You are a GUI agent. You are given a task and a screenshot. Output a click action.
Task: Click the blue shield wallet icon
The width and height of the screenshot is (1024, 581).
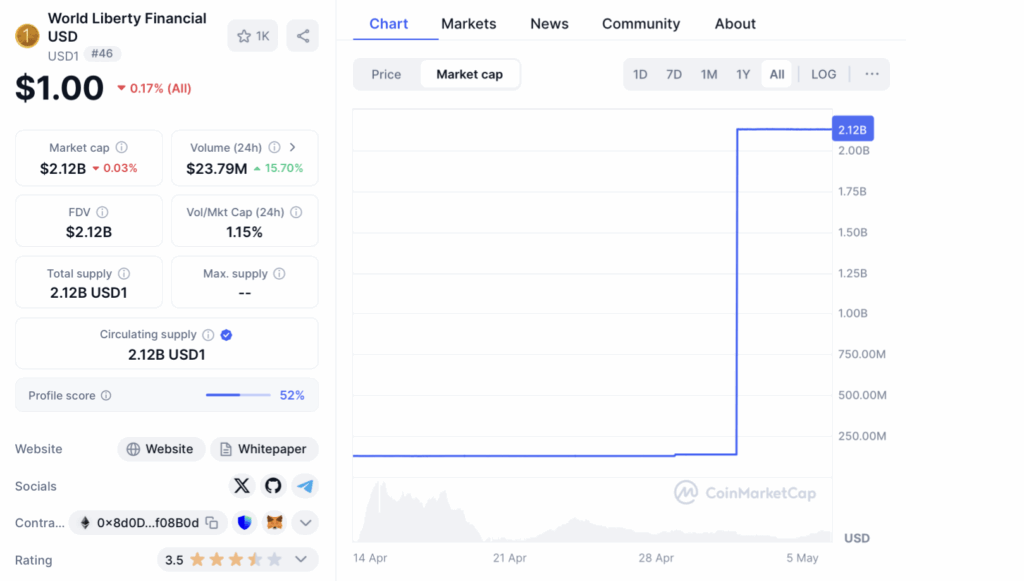[245, 523]
